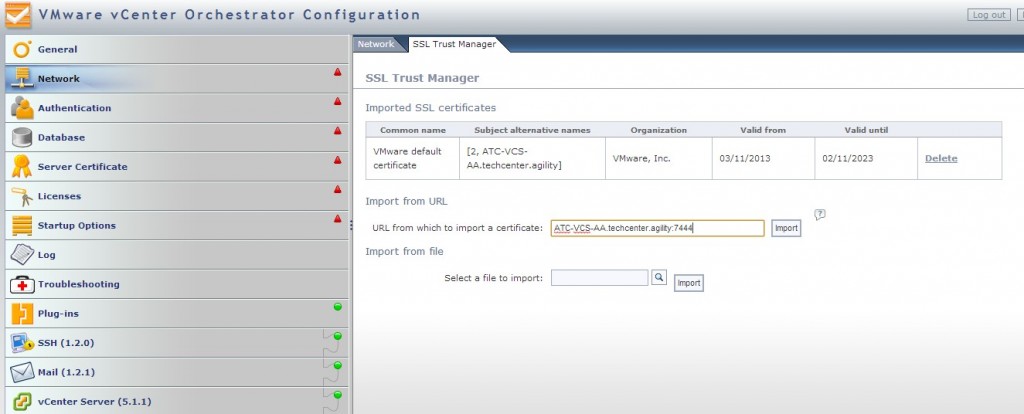Click the browse magnifier icon for file import
Screen dimensions: 1024x414
pos(659,278)
